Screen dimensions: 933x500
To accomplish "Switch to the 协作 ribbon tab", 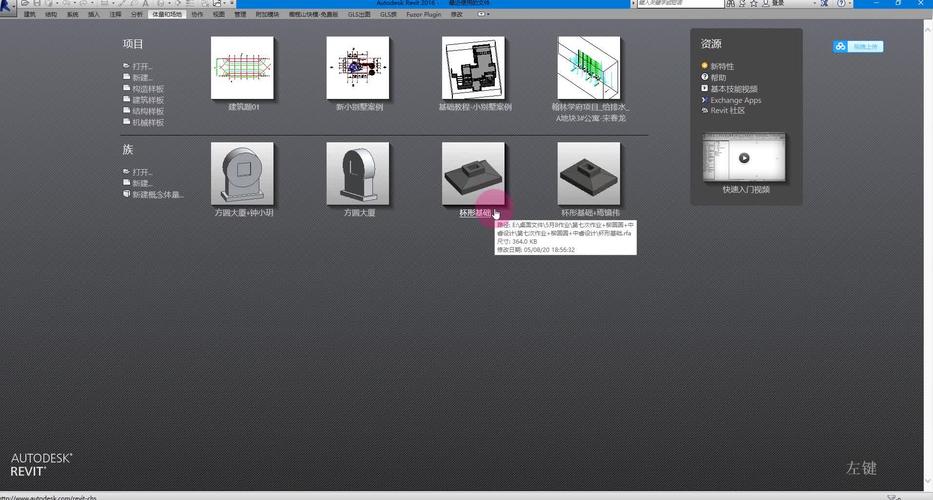I will pos(197,14).
